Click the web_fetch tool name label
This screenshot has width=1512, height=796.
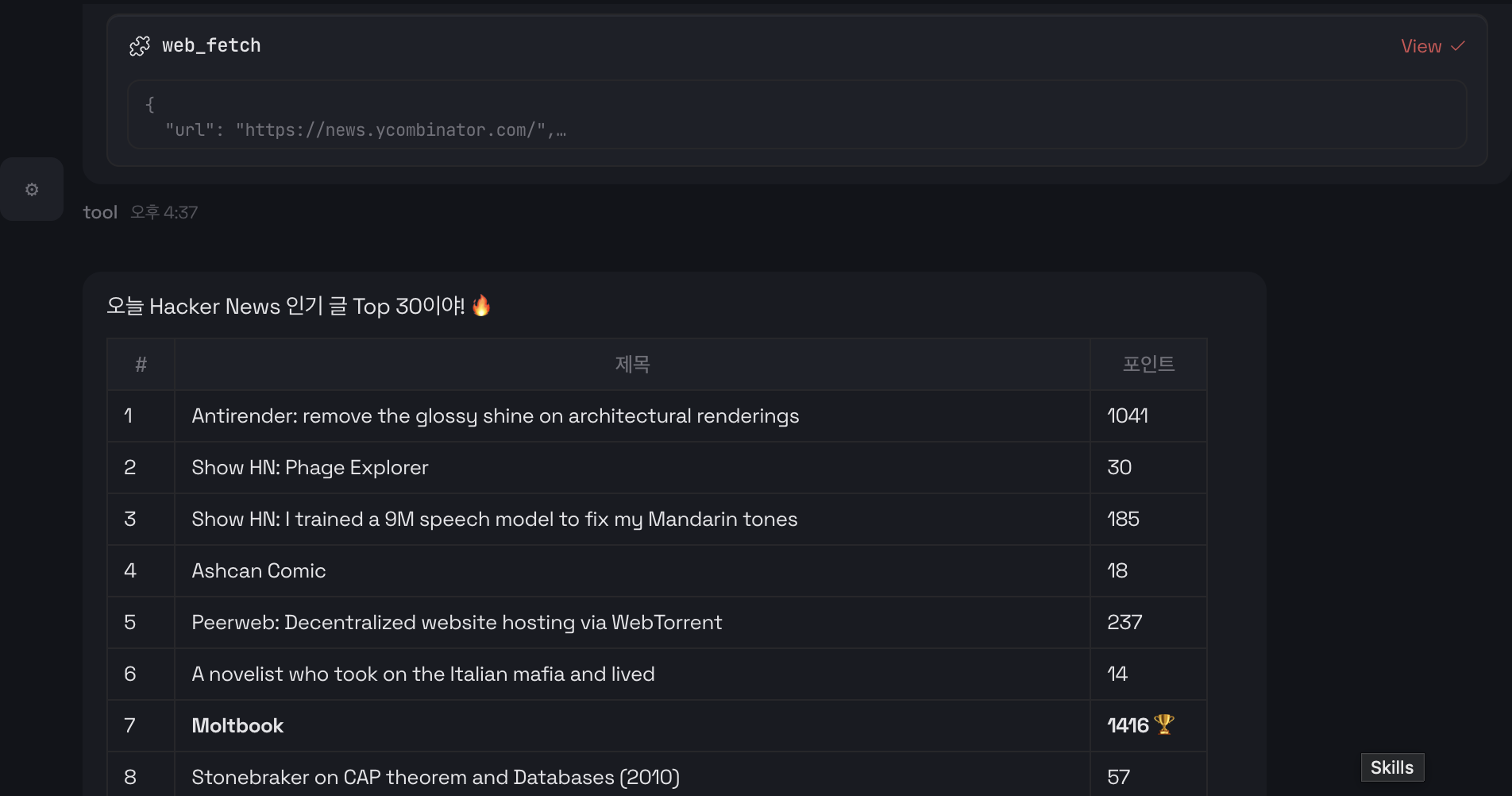(x=211, y=46)
